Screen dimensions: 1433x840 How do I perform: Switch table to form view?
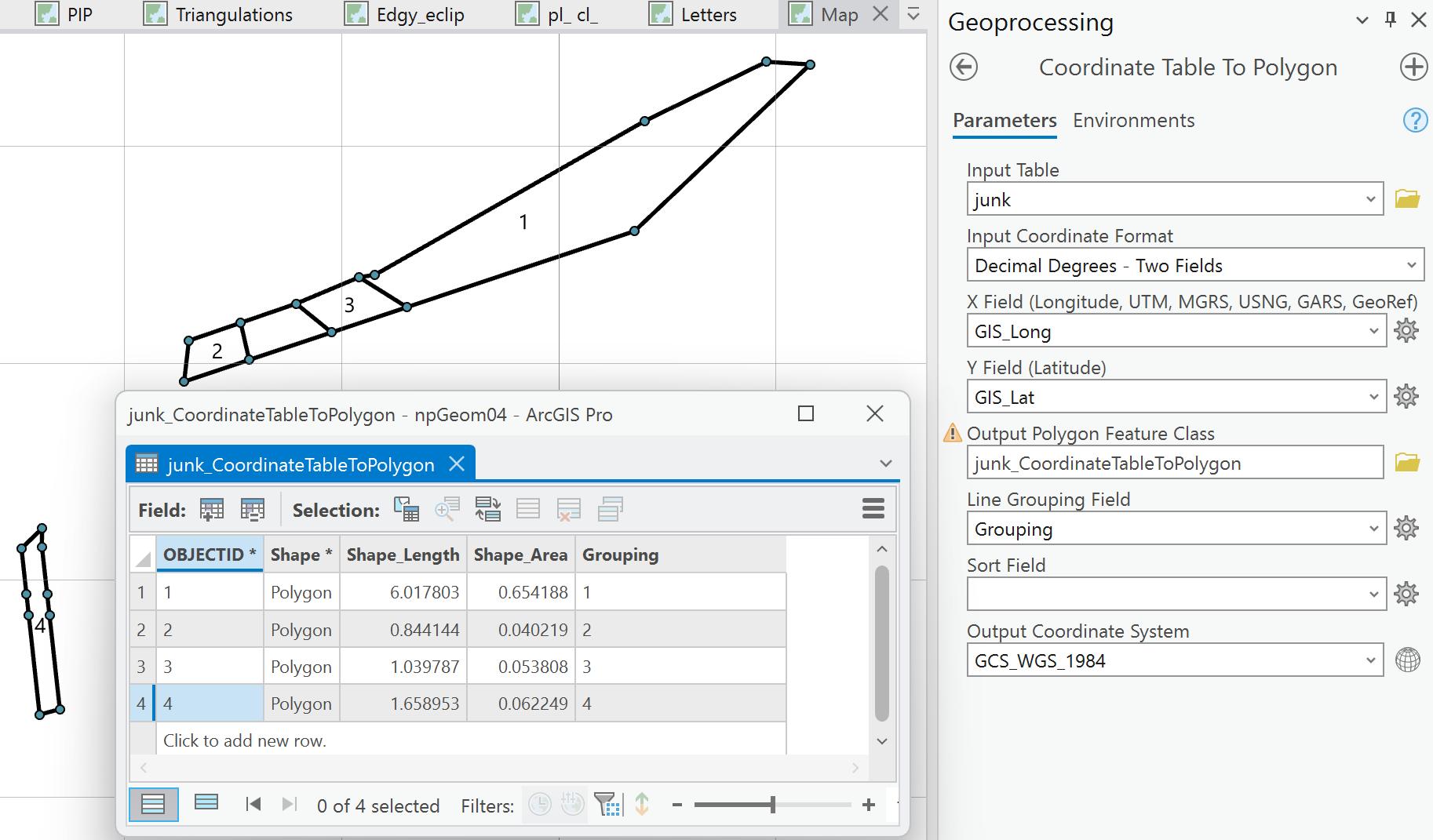(x=206, y=805)
